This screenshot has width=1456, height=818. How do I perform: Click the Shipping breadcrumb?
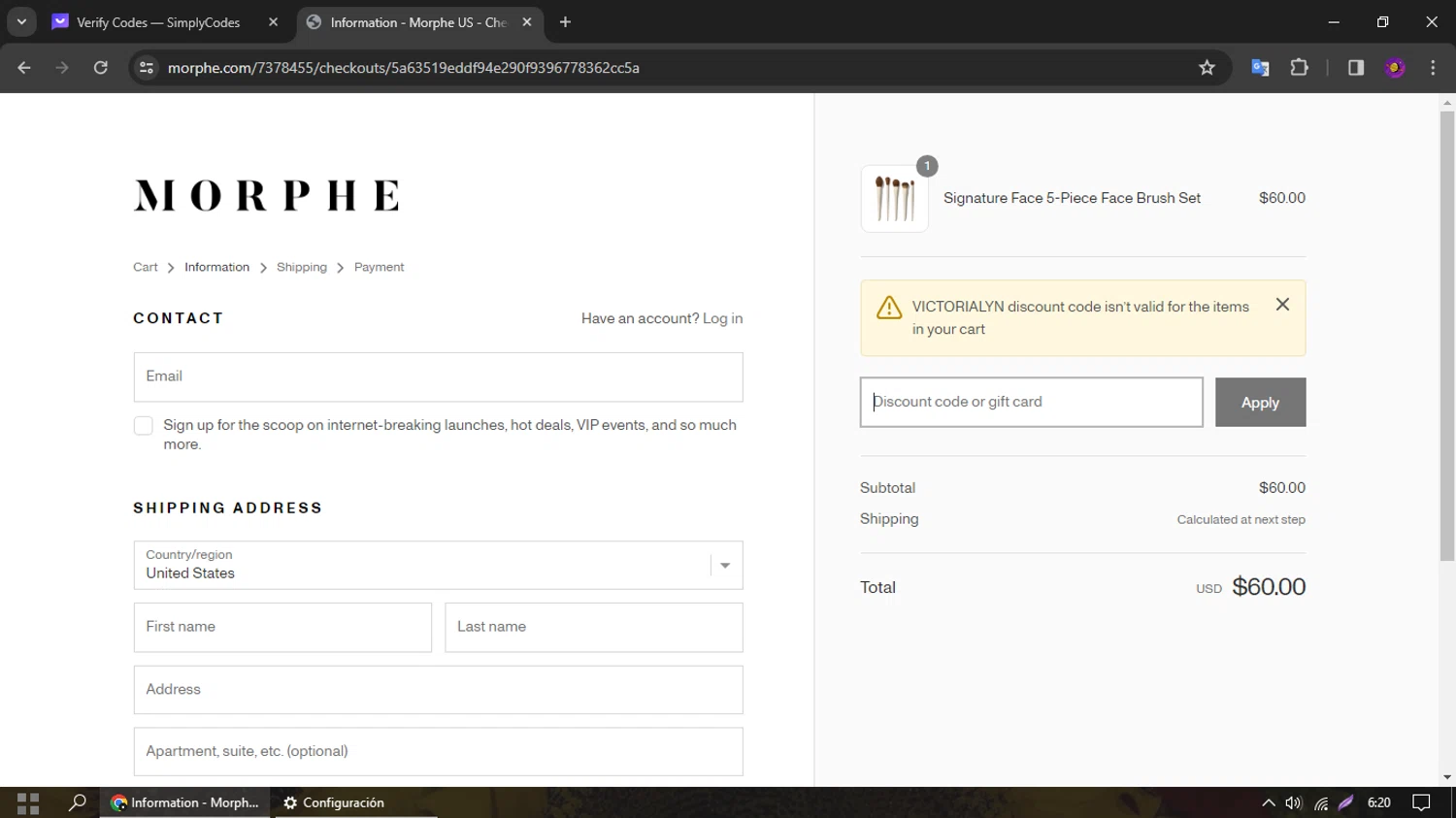(302, 267)
